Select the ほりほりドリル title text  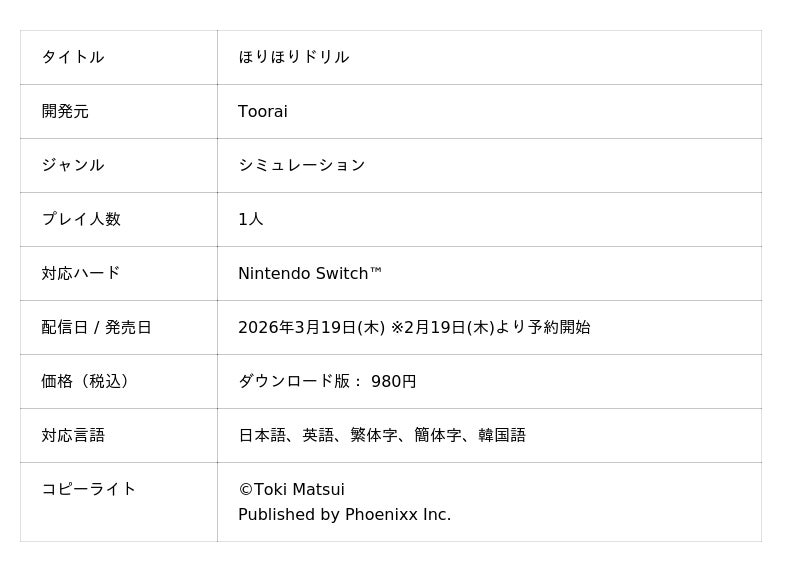coord(293,57)
